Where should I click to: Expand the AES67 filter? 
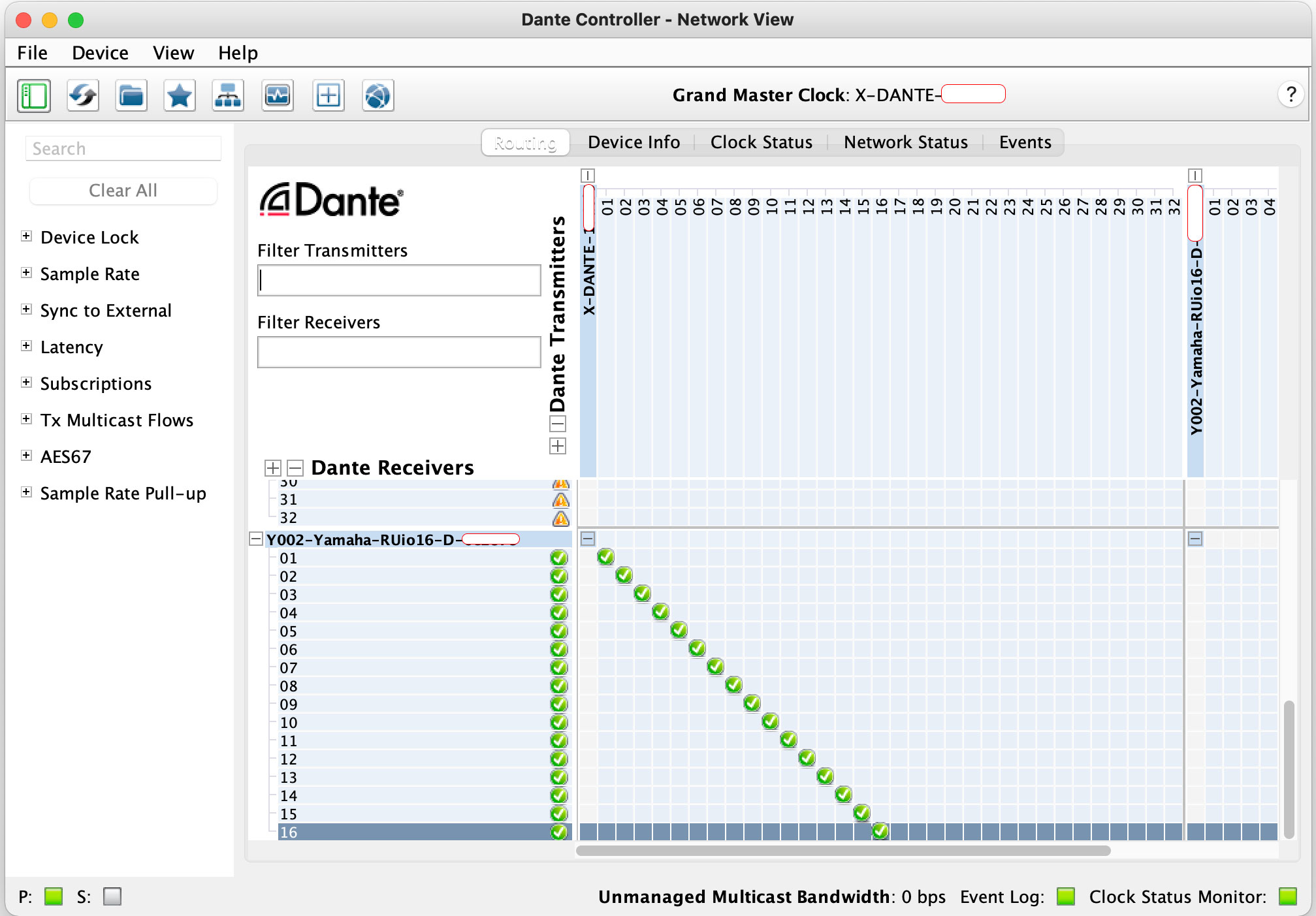pos(26,456)
